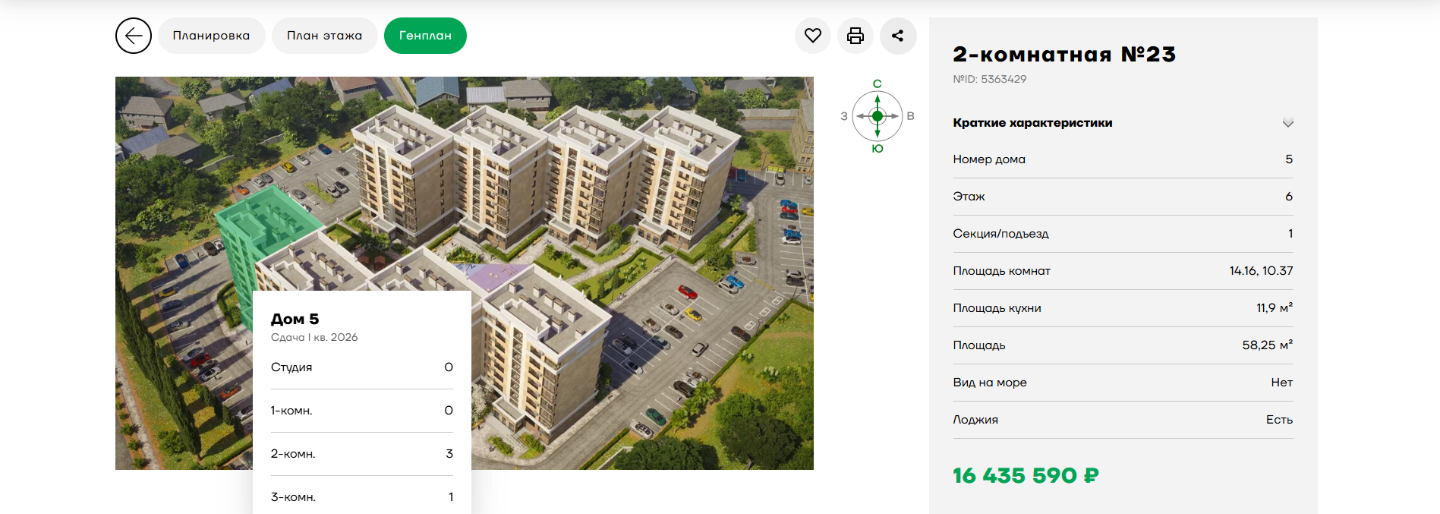Click the Краткие характеристики section heading
The width and height of the screenshot is (1440, 514).
(x=1032, y=123)
